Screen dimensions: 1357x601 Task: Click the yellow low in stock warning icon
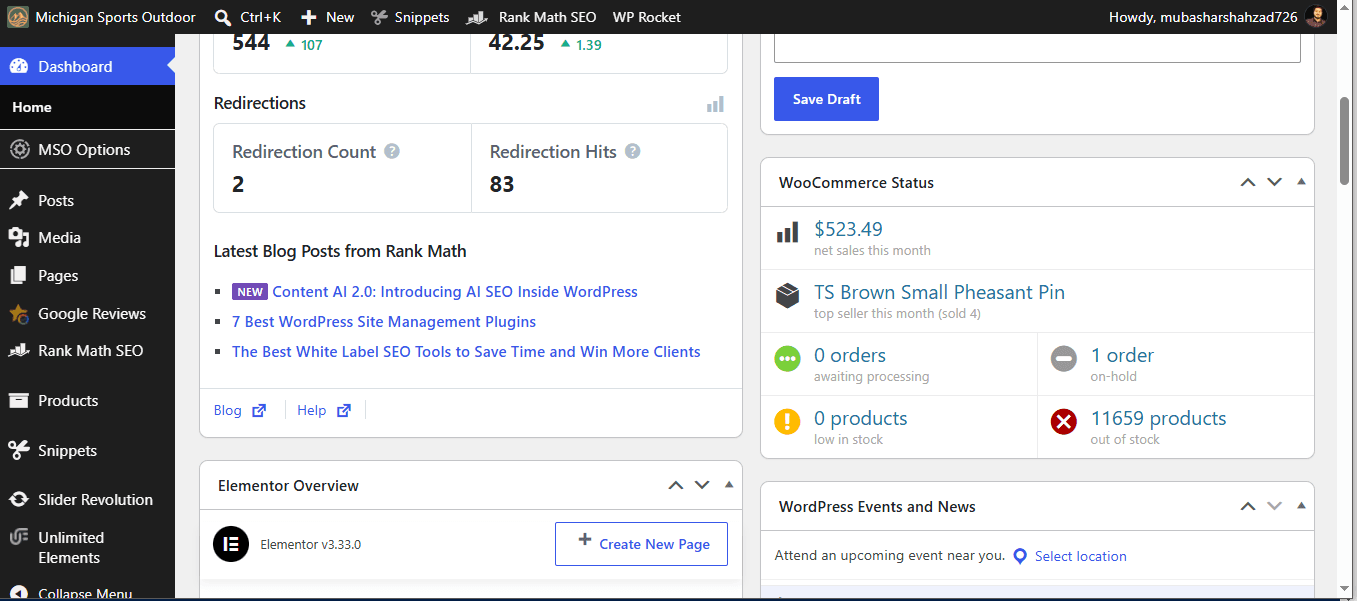point(787,422)
